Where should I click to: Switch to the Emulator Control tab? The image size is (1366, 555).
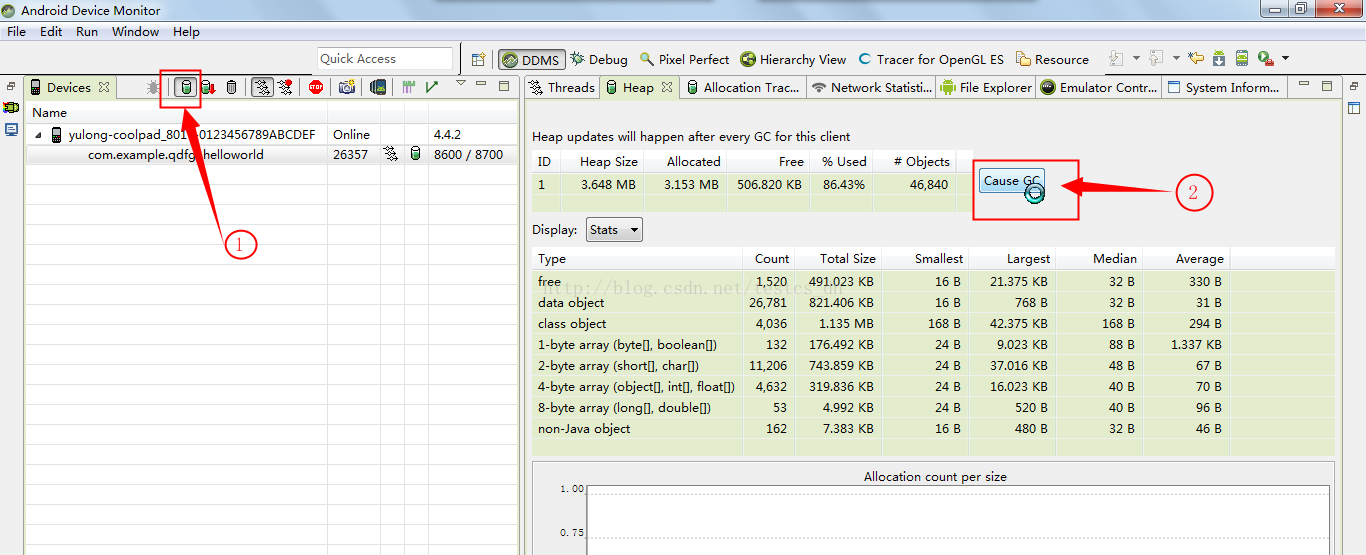1100,88
